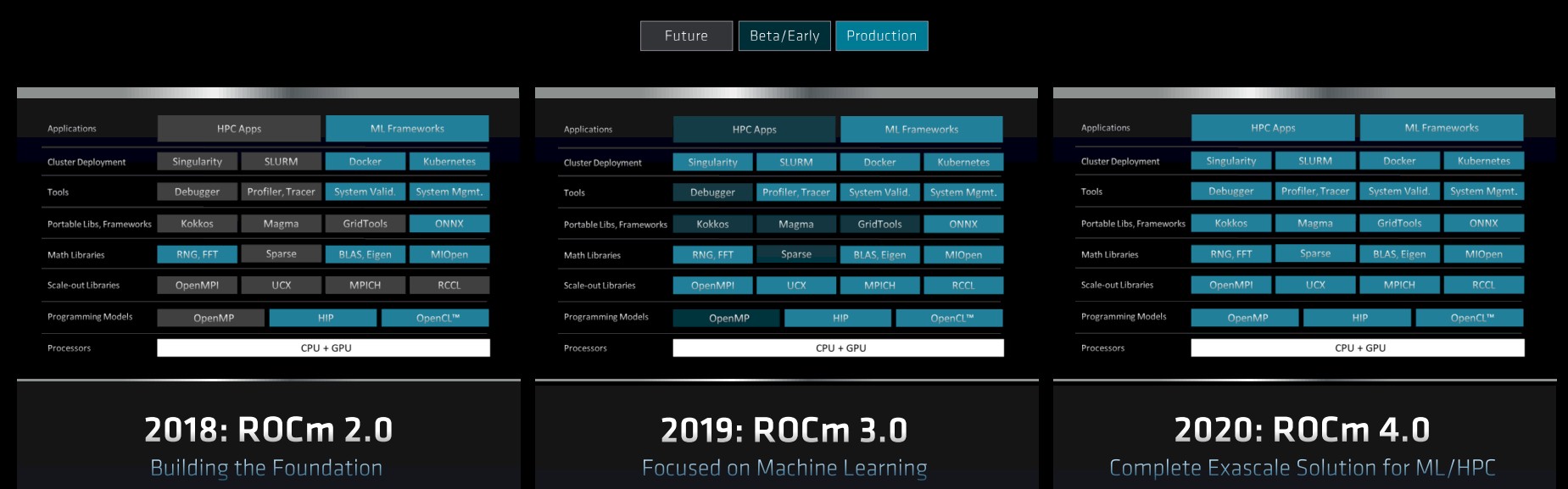This screenshot has height=489, width=1568.
Task: Select Sparse in the ROCm 3.0 panel
Action: point(796,254)
